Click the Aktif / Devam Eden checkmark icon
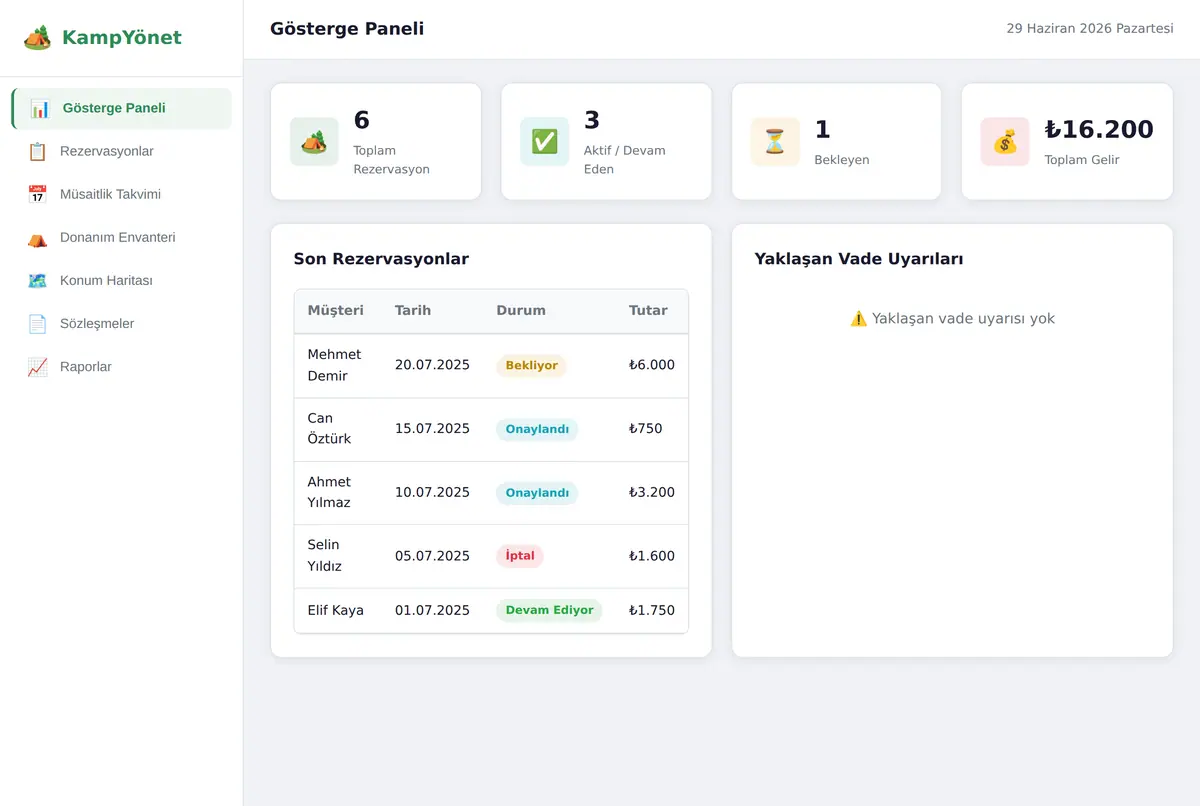Image resolution: width=1200 pixels, height=806 pixels. click(x=544, y=142)
